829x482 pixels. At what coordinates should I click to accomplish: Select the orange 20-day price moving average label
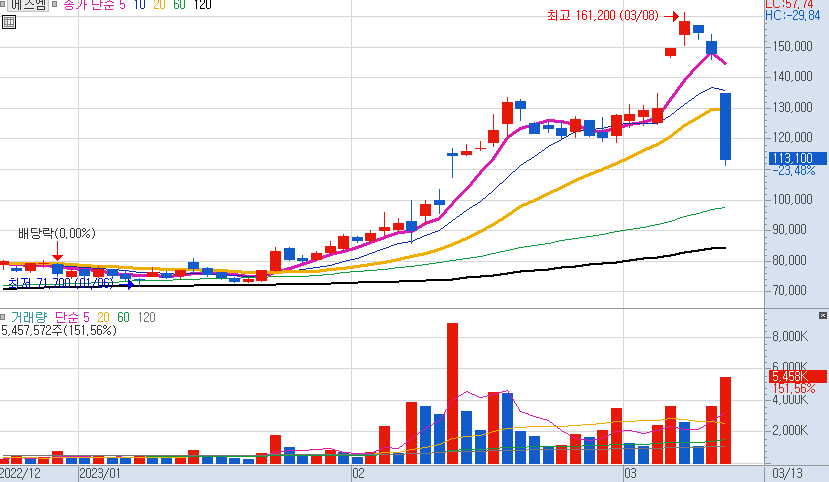(159, 5)
